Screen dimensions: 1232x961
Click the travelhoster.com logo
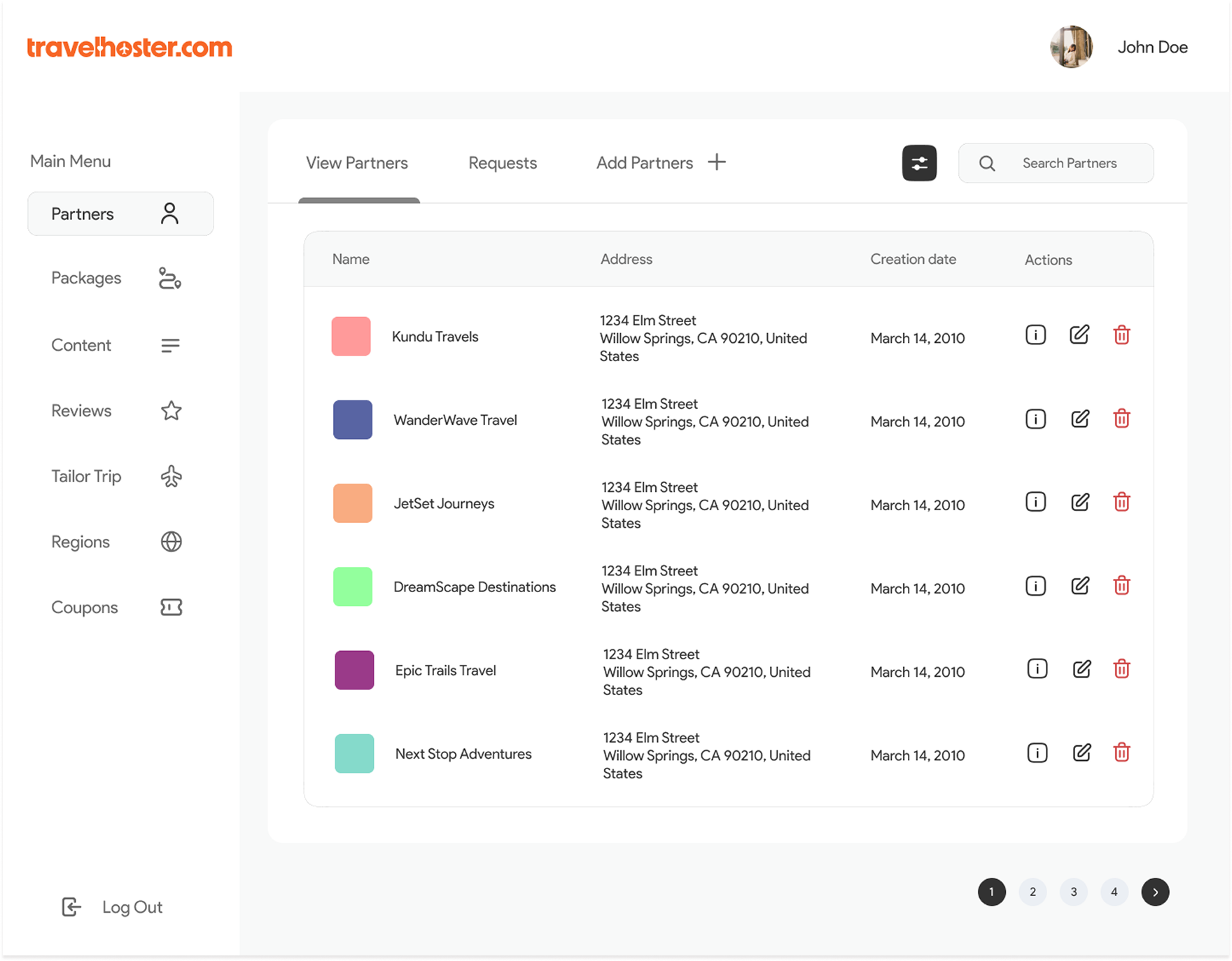click(x=129, y=47)
